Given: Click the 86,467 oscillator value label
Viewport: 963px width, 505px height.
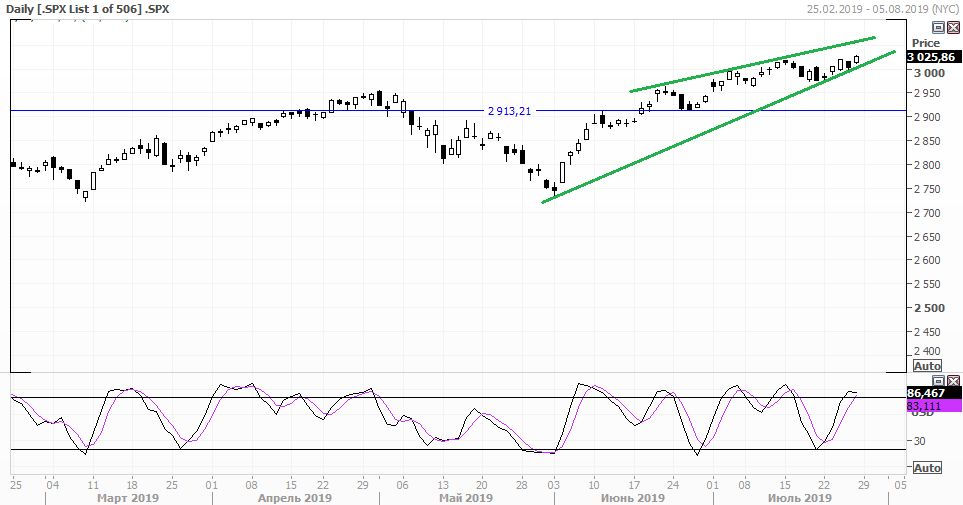Looking at the screenshot, I should point(934,393).
